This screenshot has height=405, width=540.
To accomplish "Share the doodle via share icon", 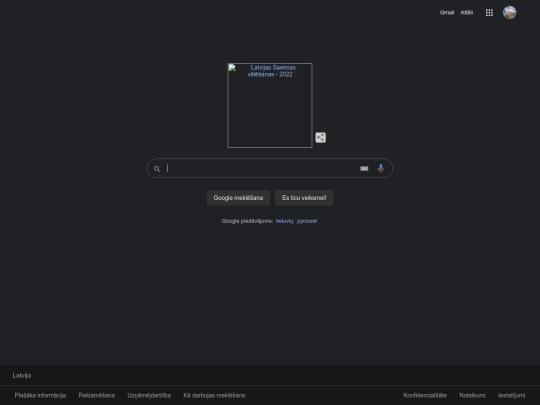I will coord(321,137).
